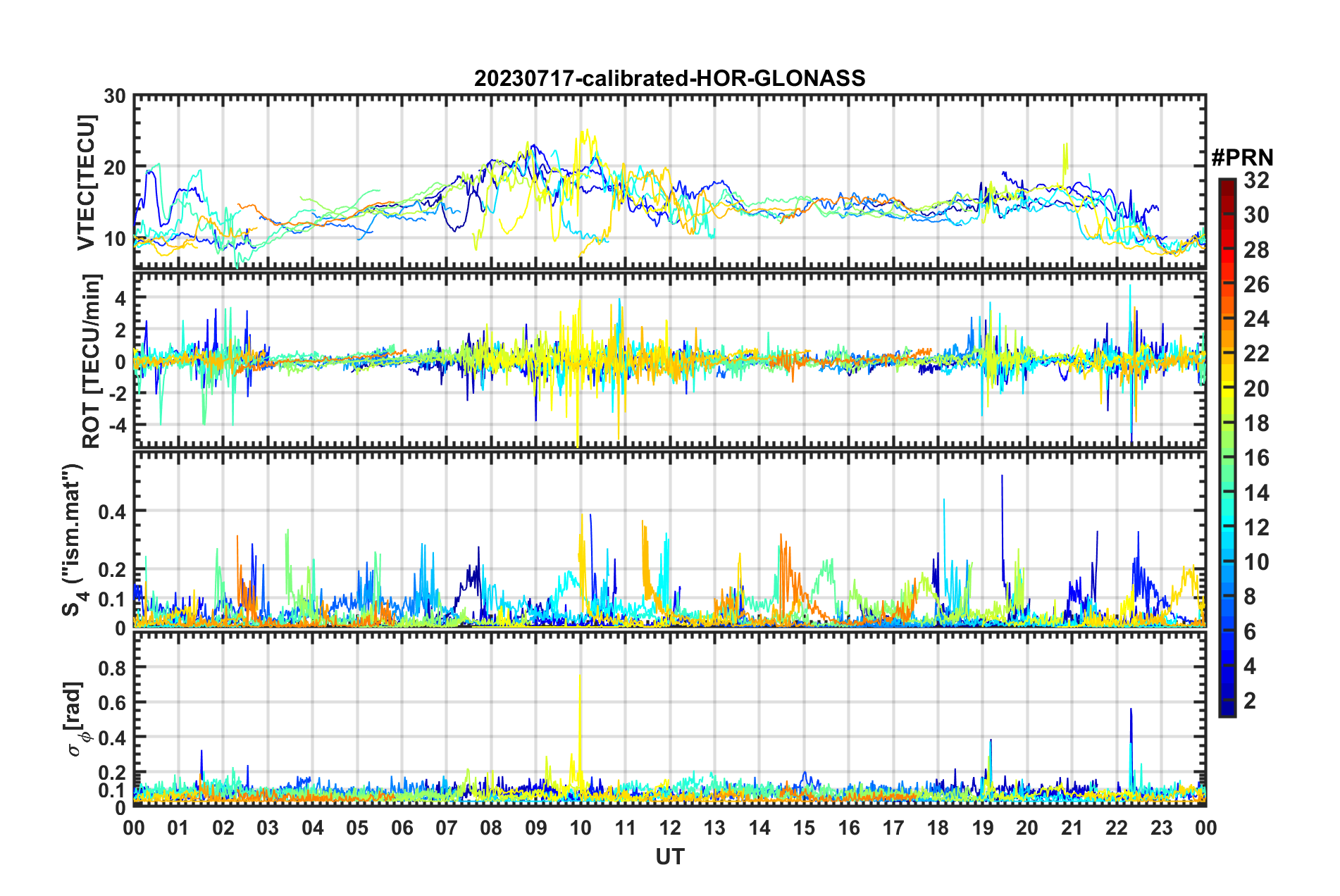The height and width of the screenshot is (896, 1340).
Task: Click colorbar tick label 8
Action: click(1250, 597)
